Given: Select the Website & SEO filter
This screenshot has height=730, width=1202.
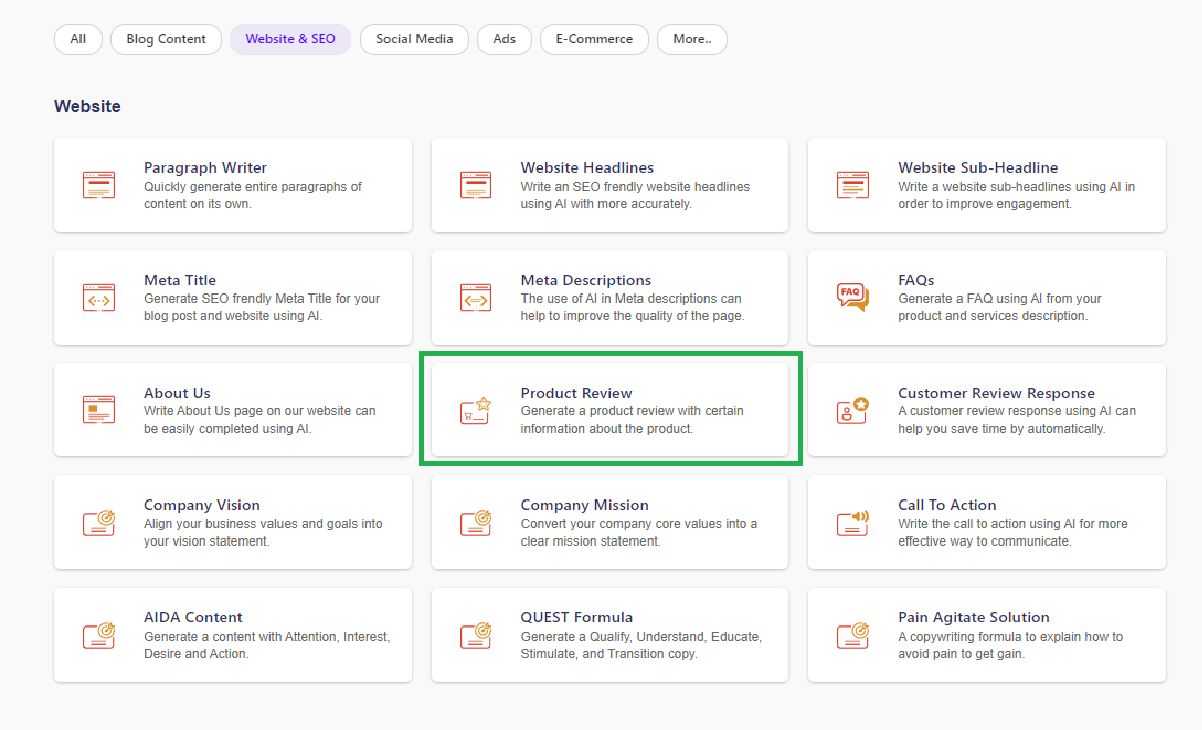Looking at the screenshot, I should [290, 39].
